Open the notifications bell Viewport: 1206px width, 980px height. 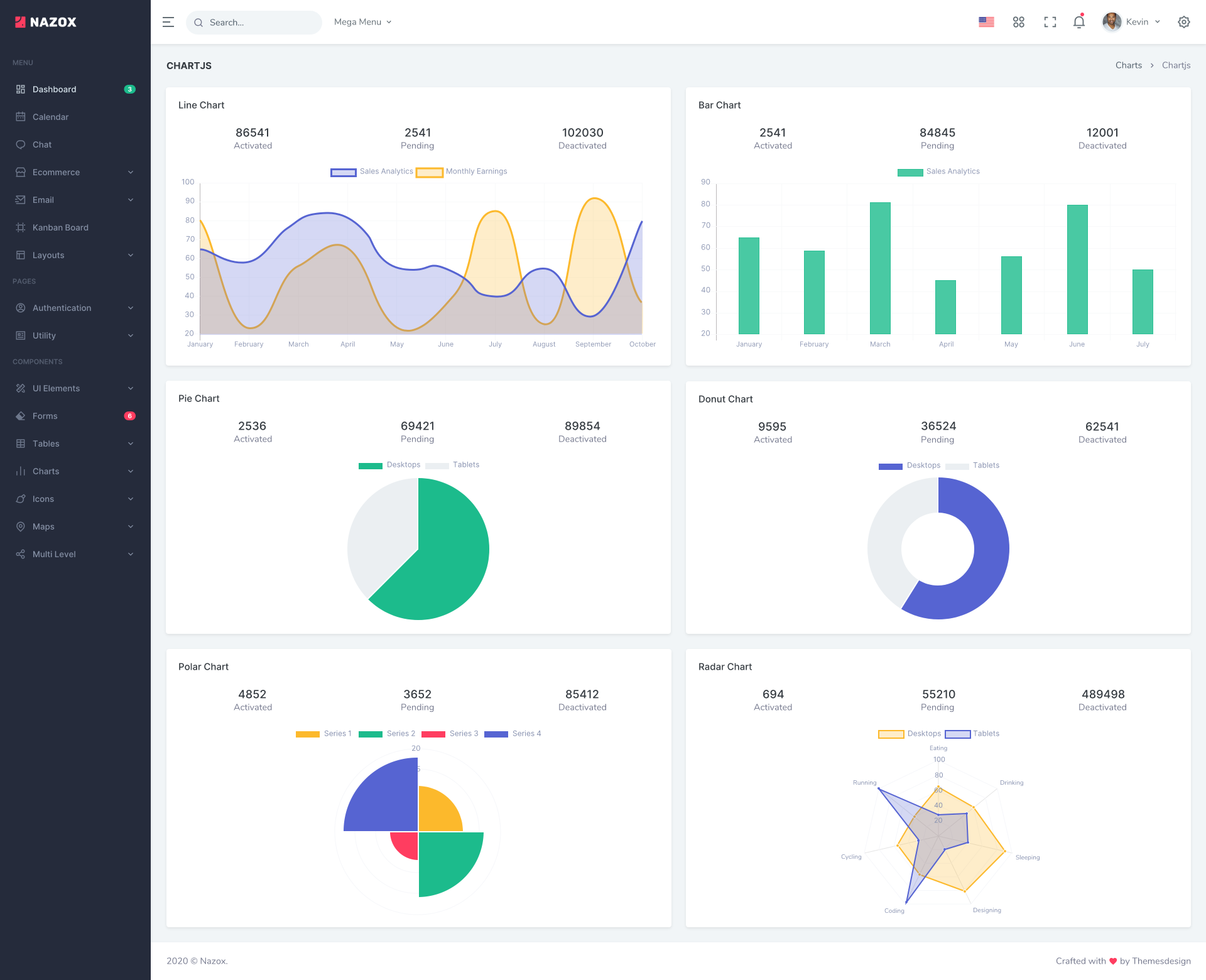1079,22
